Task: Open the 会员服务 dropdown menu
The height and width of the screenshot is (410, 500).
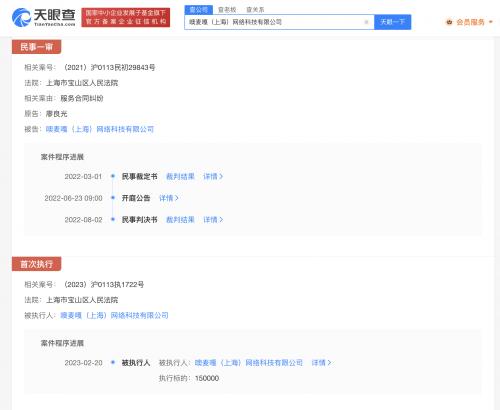Action: [469, 22]
